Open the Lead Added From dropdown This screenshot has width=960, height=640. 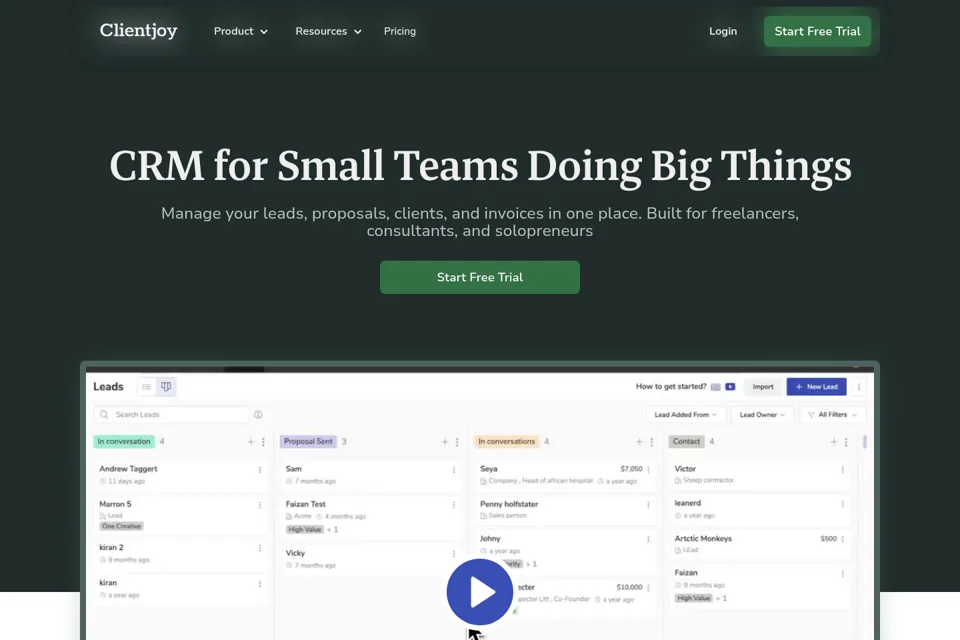686,415
